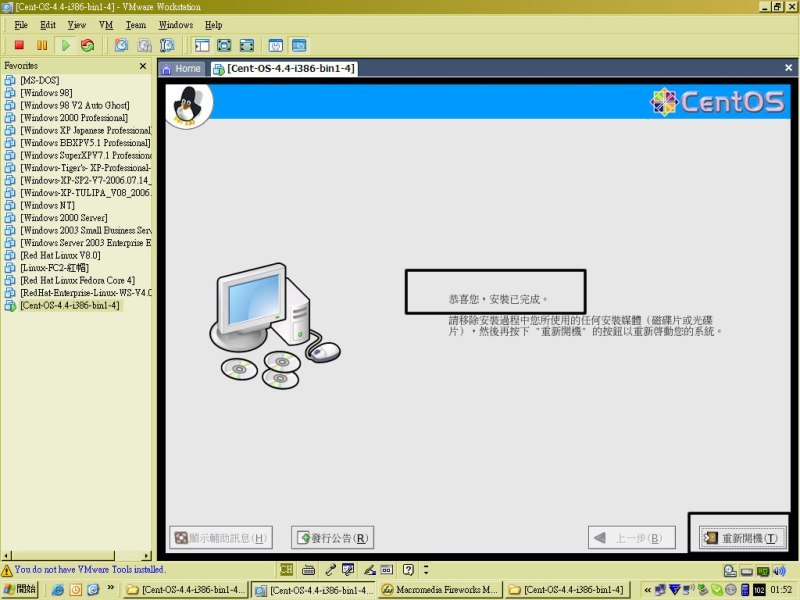The height and width of the screenshot is (600, 800).
Task: Click the Revert to Snapshot icon
Action: coord(144,45)
